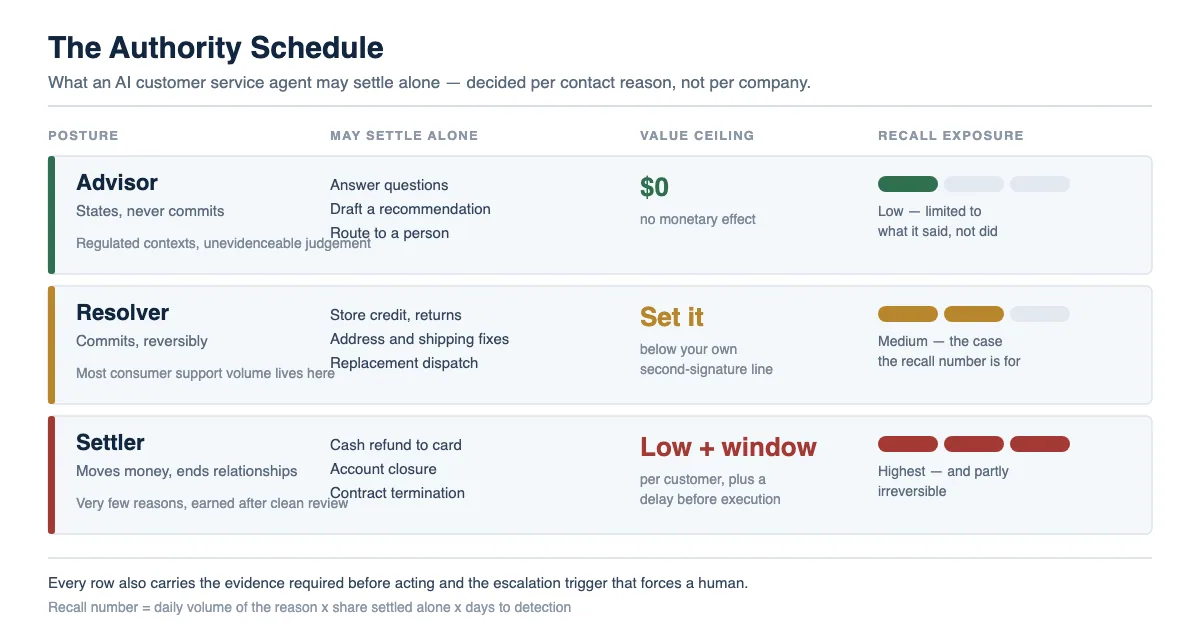The width and height of the screenshot is (1200, 630).
Task: Click 'Cash refund to card' item
Action: [x=396, y=445]
